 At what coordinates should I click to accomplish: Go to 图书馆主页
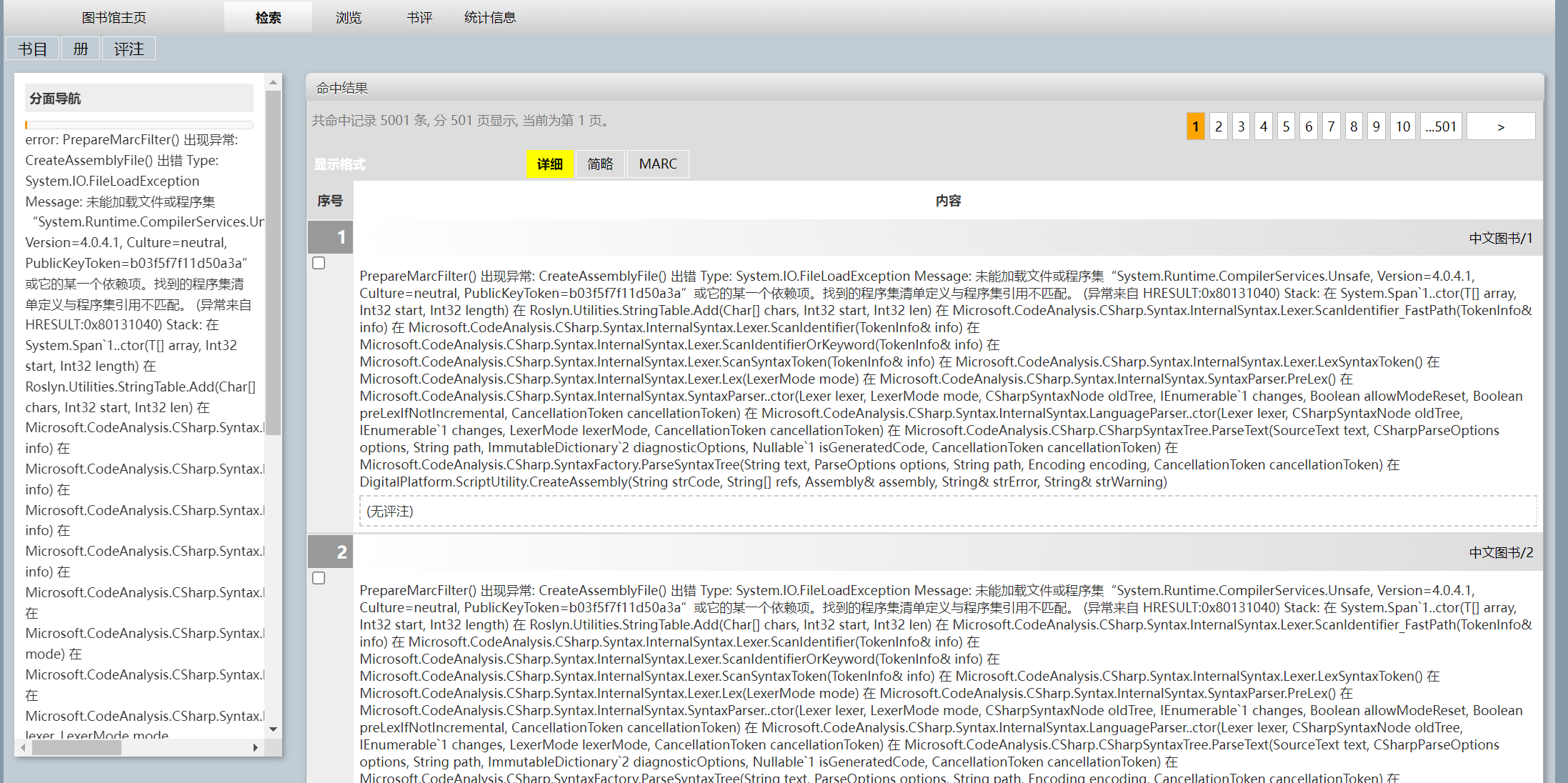[114, 17]
